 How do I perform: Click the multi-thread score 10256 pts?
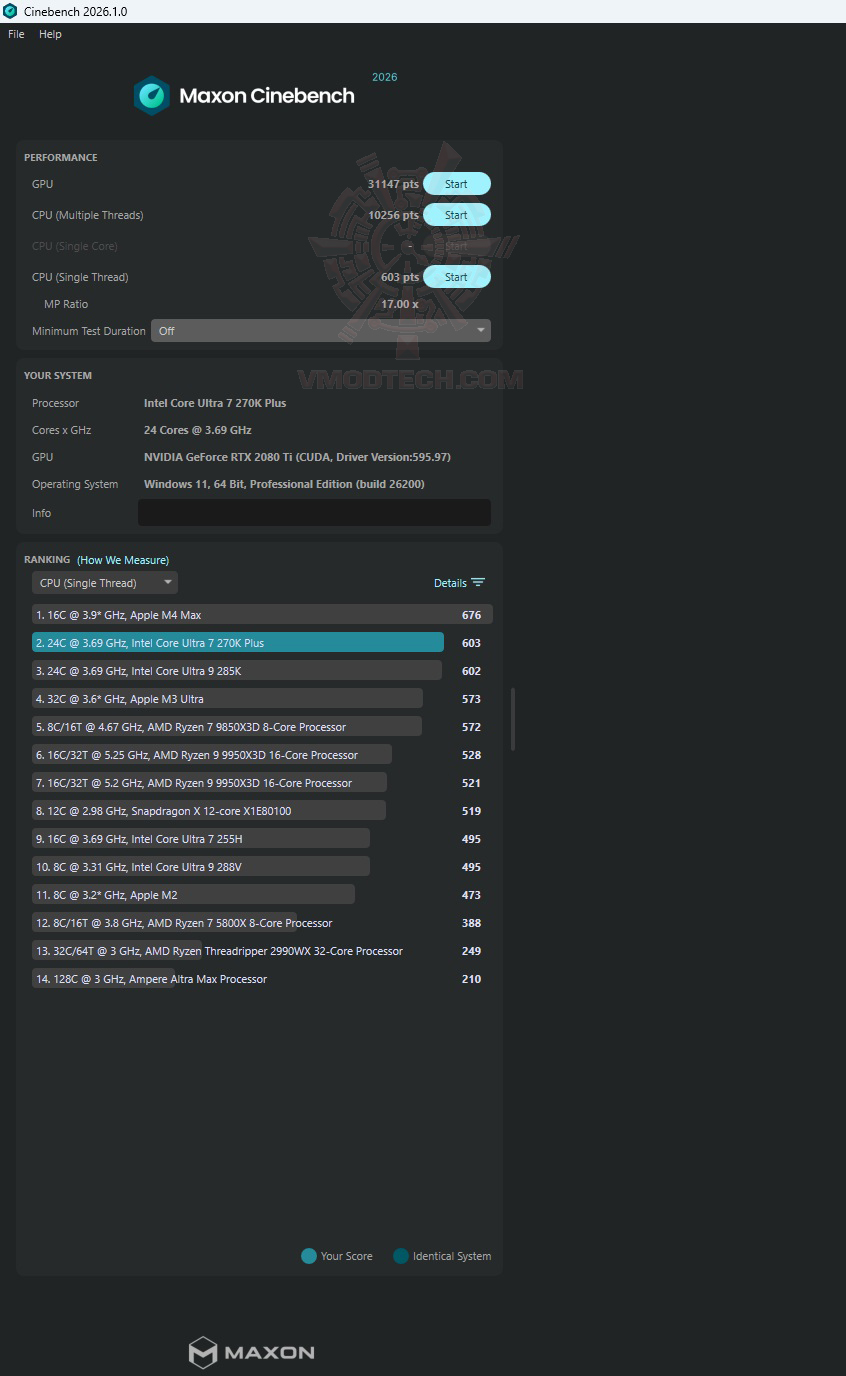pos(393,215)
